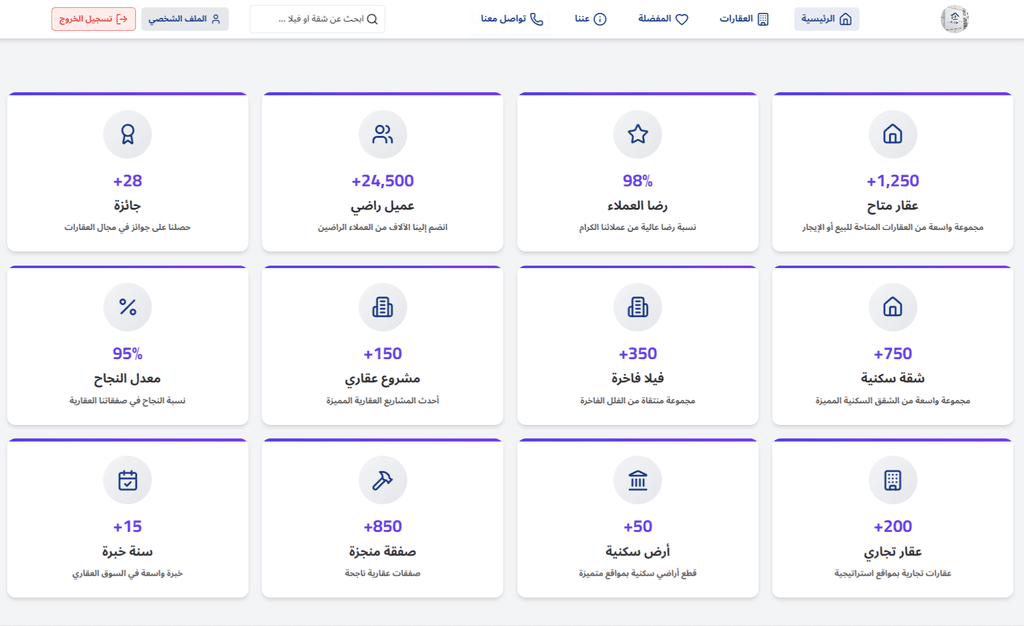Click the phone icon next to تواصل معنا
Image resolution: width=1024 pixels, height=626 pixels.
tap(537, 19)
